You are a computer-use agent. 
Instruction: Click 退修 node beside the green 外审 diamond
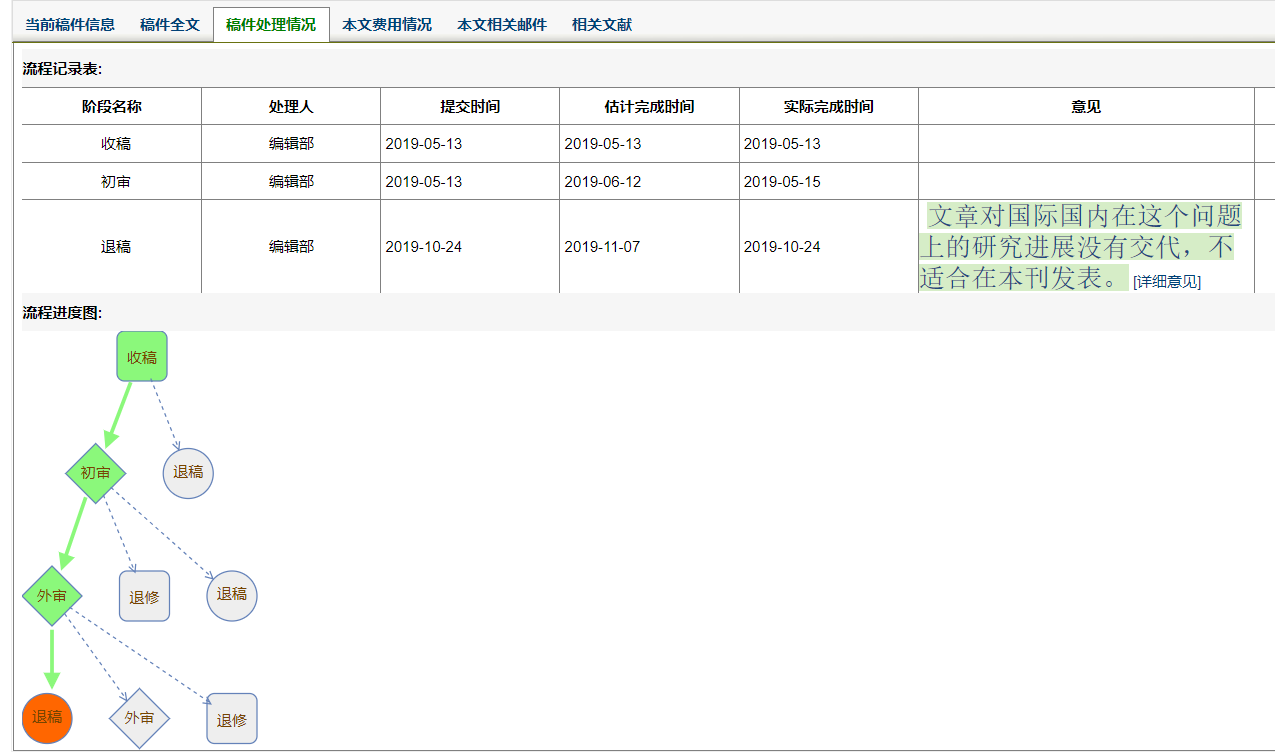144,596
